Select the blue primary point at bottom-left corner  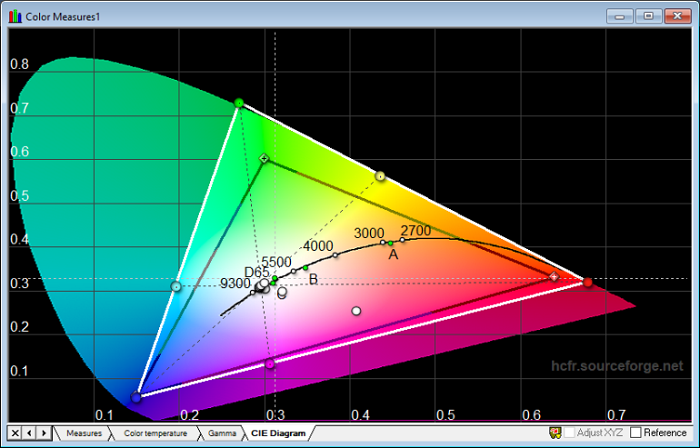[x=136, y=397]
